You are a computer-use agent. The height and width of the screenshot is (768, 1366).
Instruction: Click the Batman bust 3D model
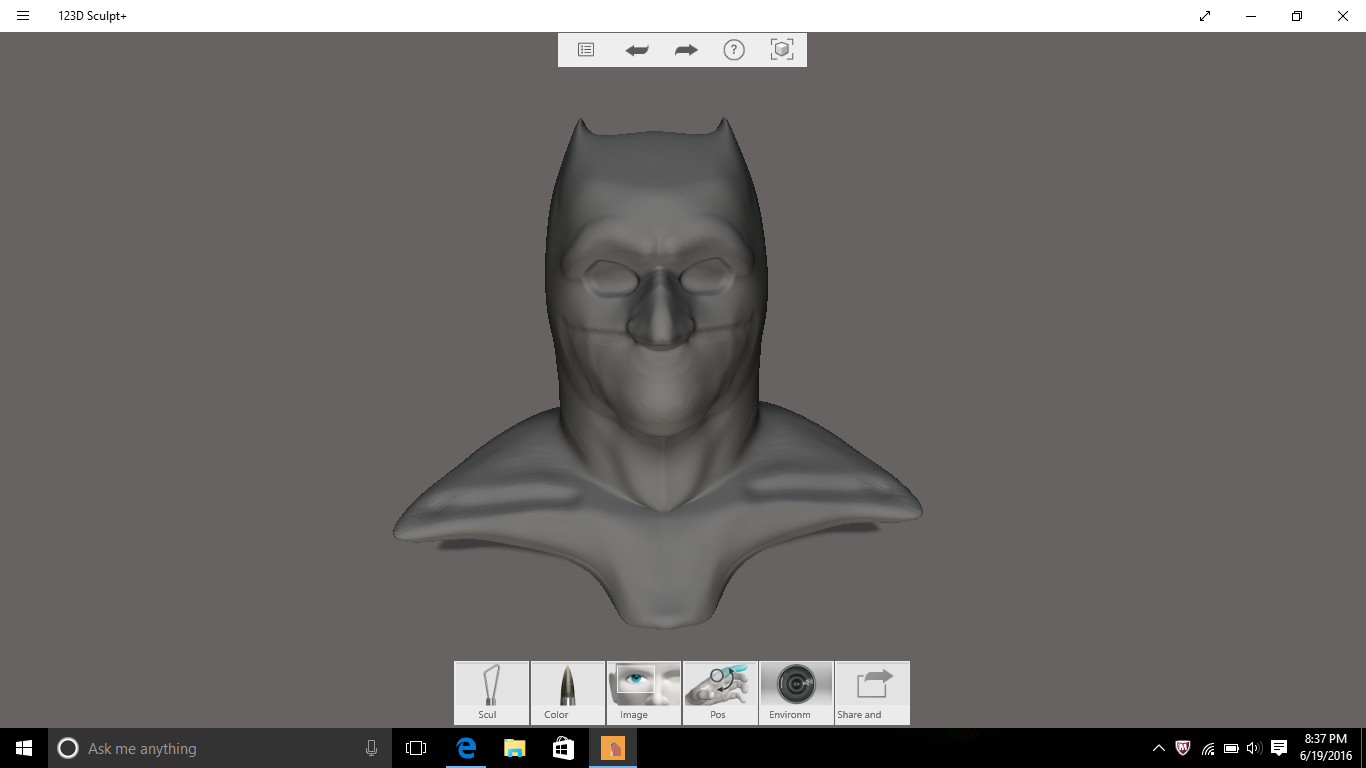point(658,372)
